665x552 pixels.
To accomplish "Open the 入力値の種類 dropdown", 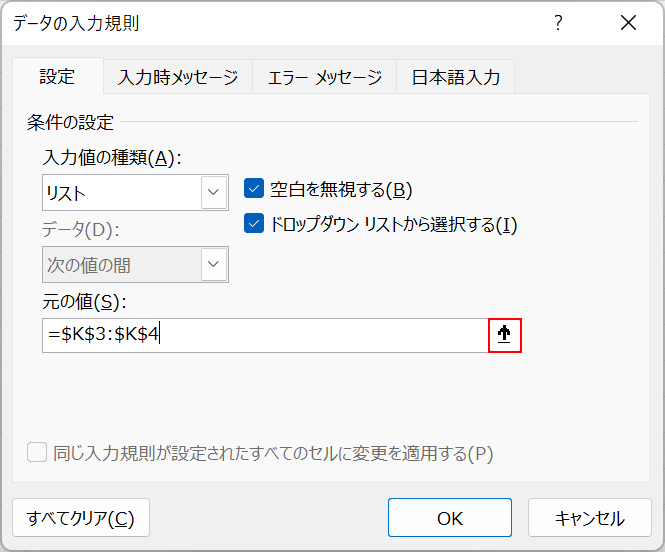I will (x=213, y=191).
